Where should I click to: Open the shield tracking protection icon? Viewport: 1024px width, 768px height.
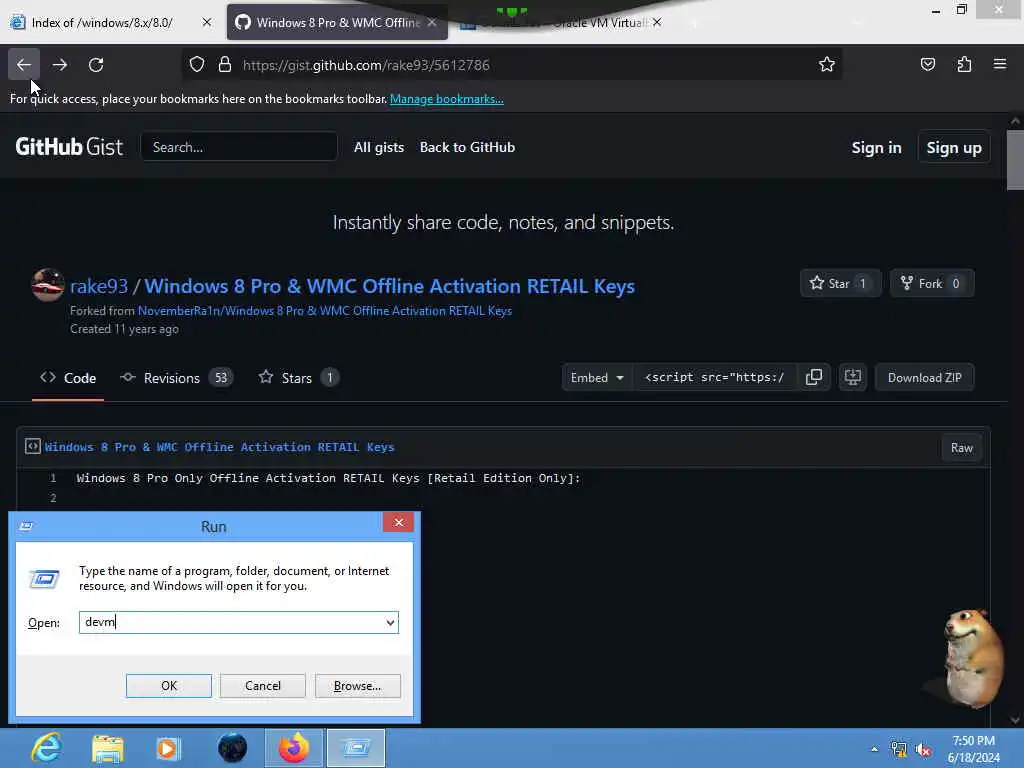pyautogui.click(x=197, y=65)
